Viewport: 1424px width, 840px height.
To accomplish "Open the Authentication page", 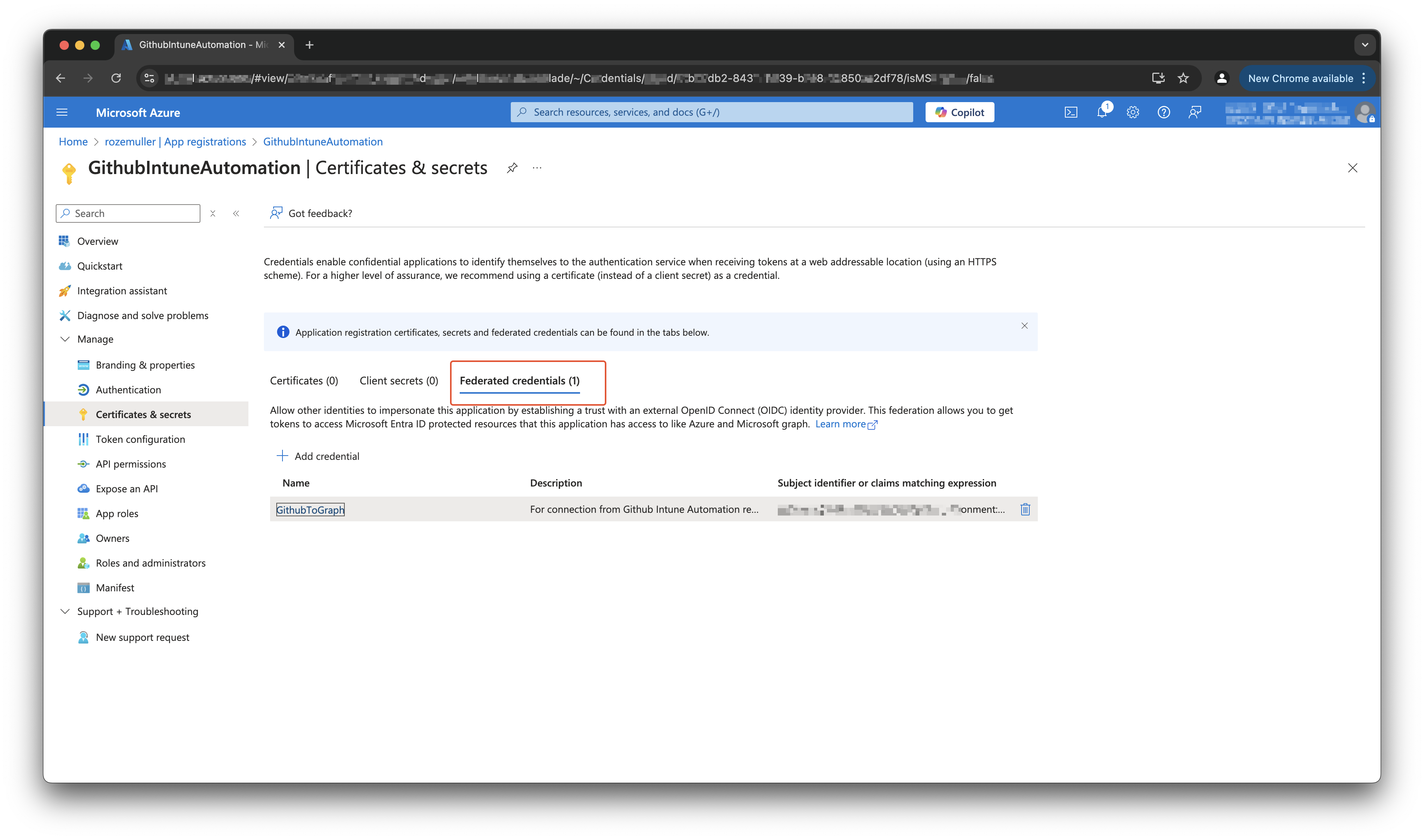I will click(128, 389).
